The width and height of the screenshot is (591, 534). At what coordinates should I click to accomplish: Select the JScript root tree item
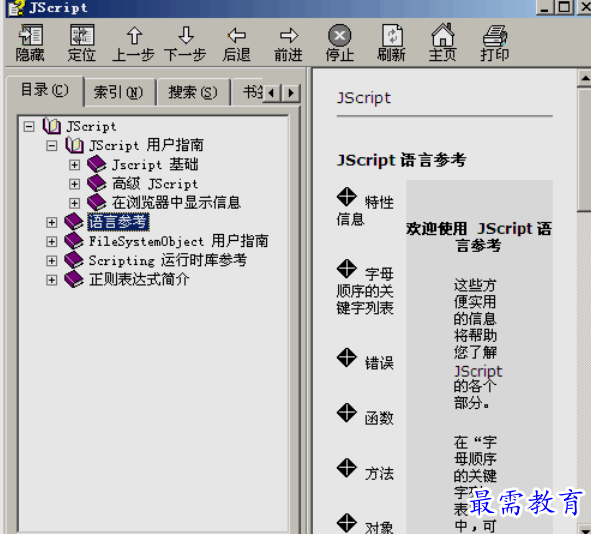coord(91,126)
